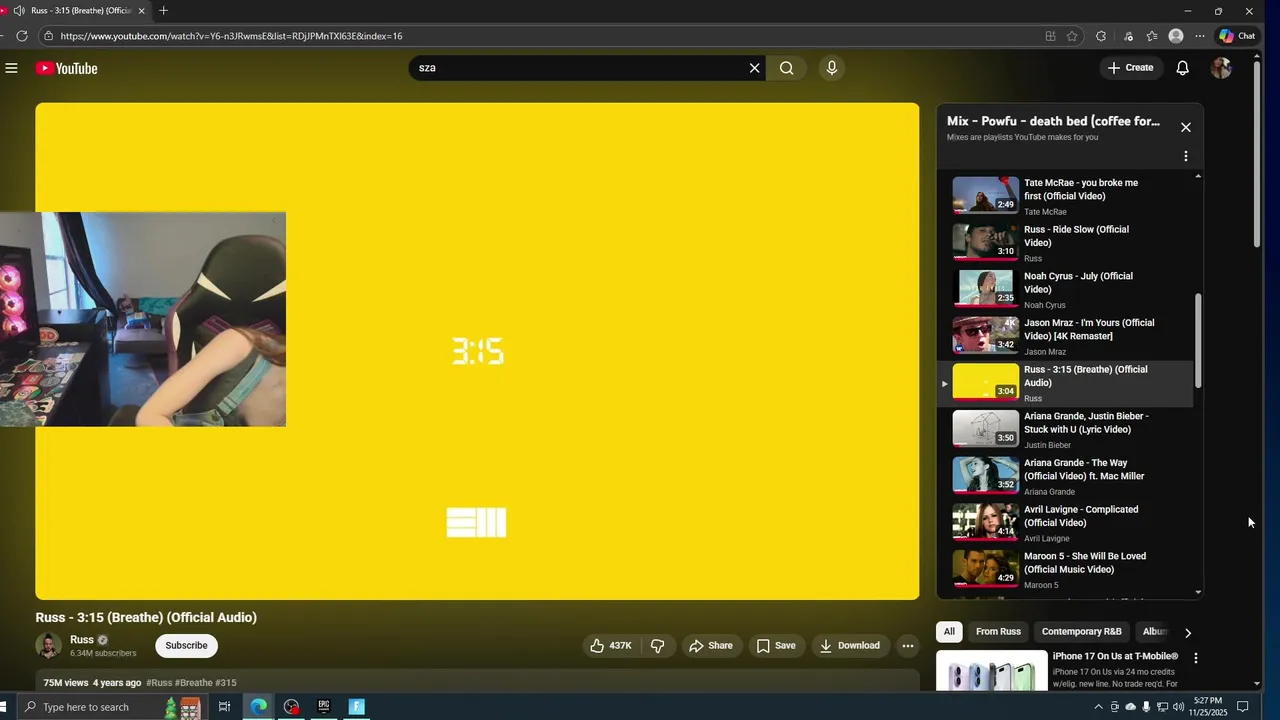
Task: Click the #Breathe hashtag
Action: (194, 683)
